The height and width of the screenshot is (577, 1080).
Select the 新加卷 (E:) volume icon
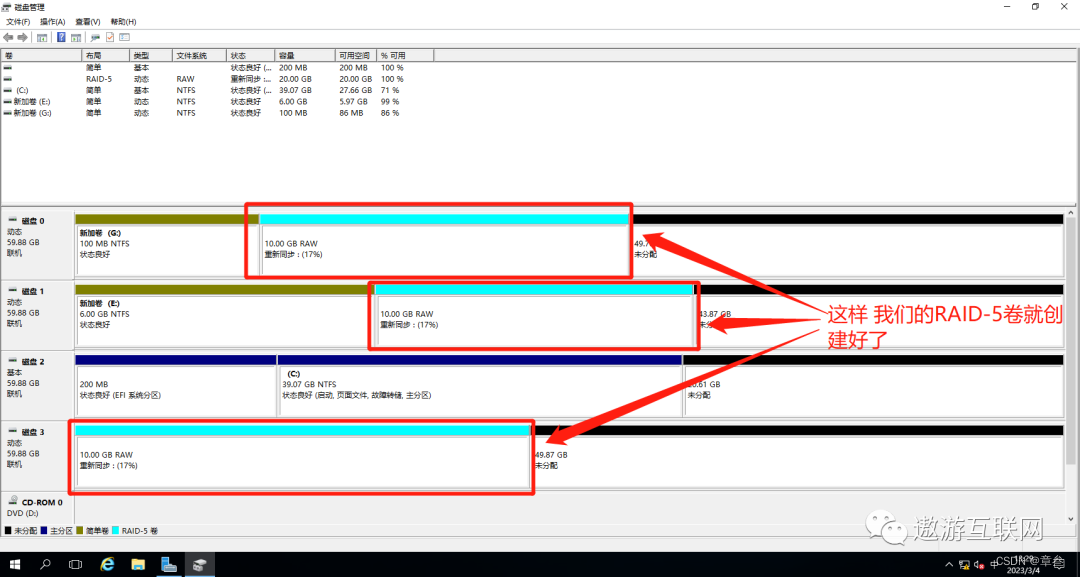(8, 101)
